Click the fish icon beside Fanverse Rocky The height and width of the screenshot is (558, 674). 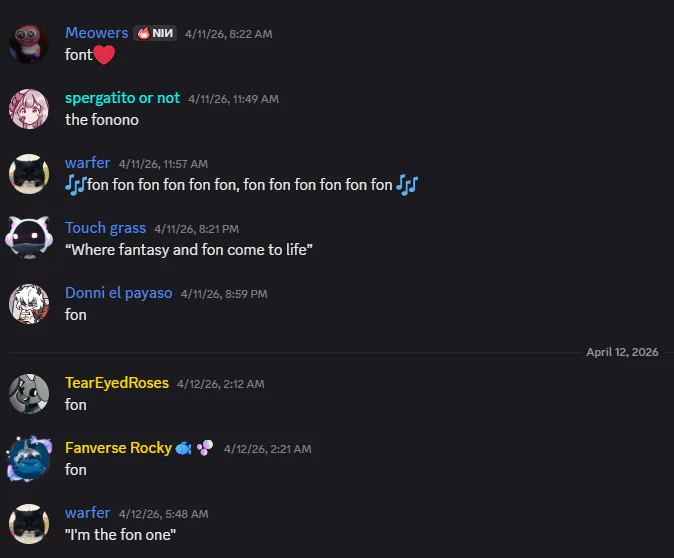tap(184, 448)
